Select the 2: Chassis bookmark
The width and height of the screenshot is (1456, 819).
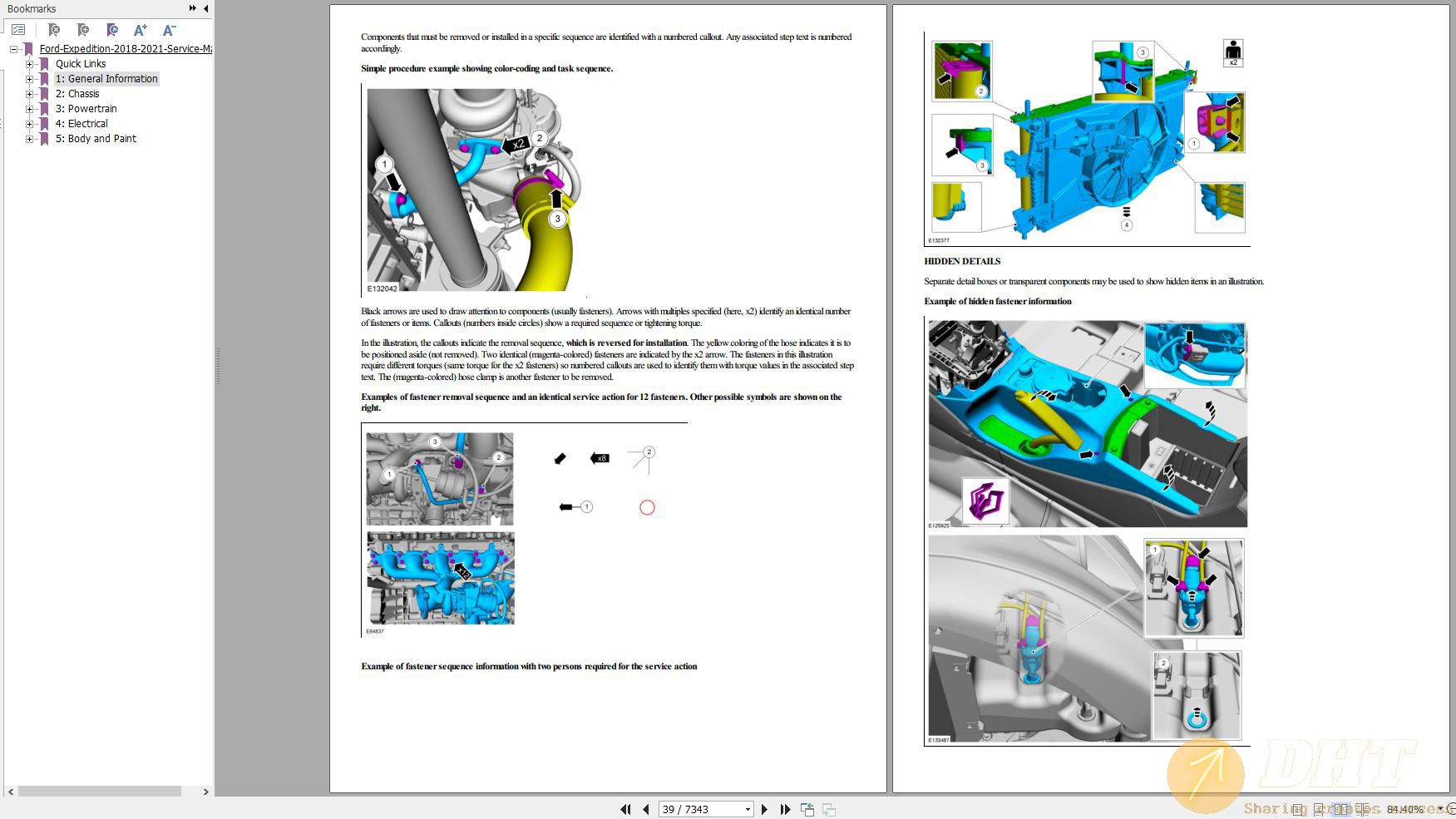click(x=77, y=94)
